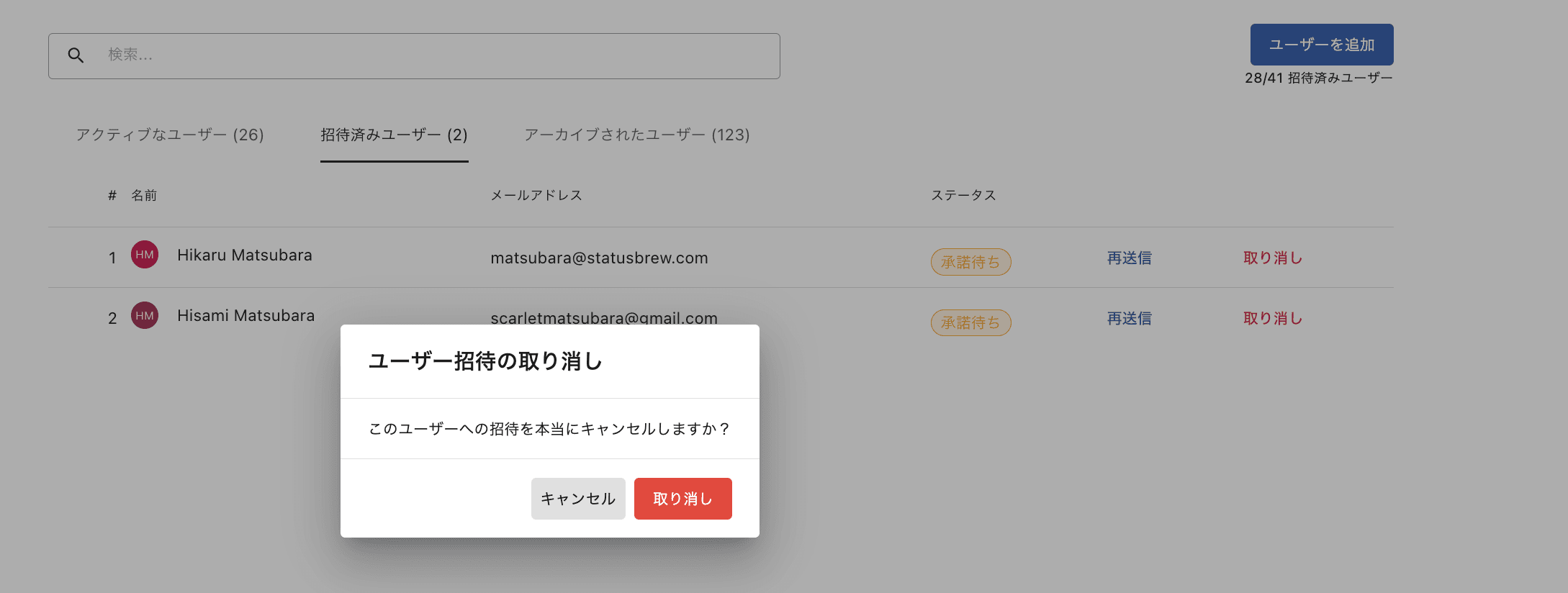
Task: Click 承諾待ち badge in first row
Action: click(970, 262)
